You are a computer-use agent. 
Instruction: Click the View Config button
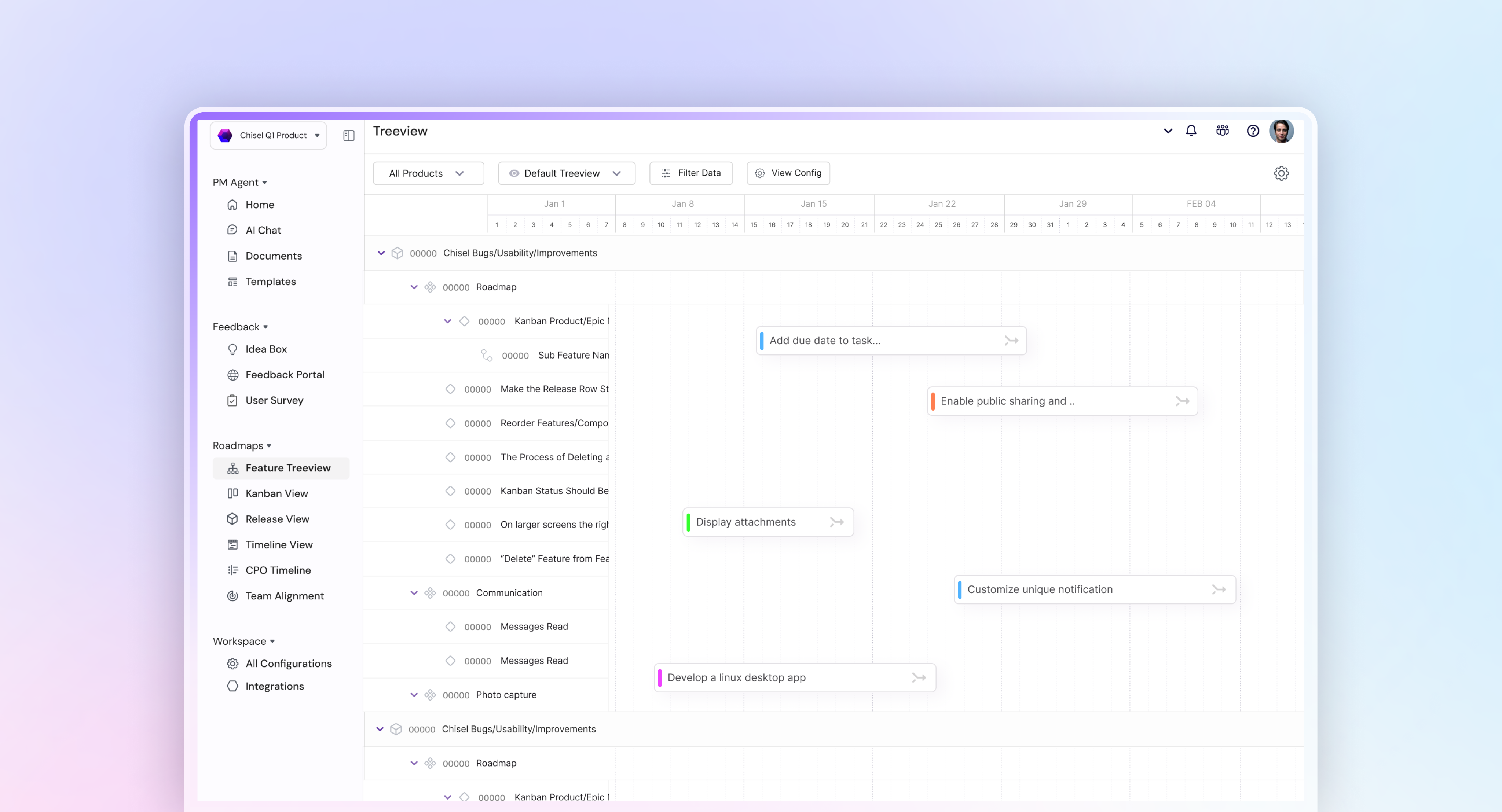pos(788,173)
